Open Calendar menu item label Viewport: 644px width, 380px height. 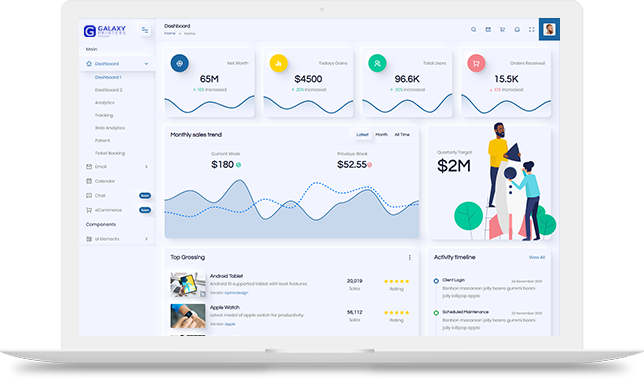105,181
